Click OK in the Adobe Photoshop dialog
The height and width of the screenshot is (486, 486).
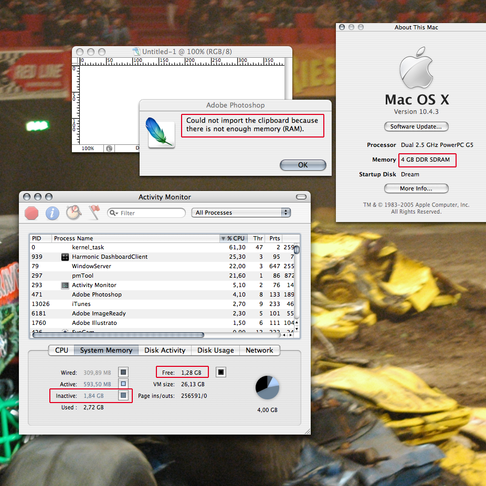coord(303,165)
